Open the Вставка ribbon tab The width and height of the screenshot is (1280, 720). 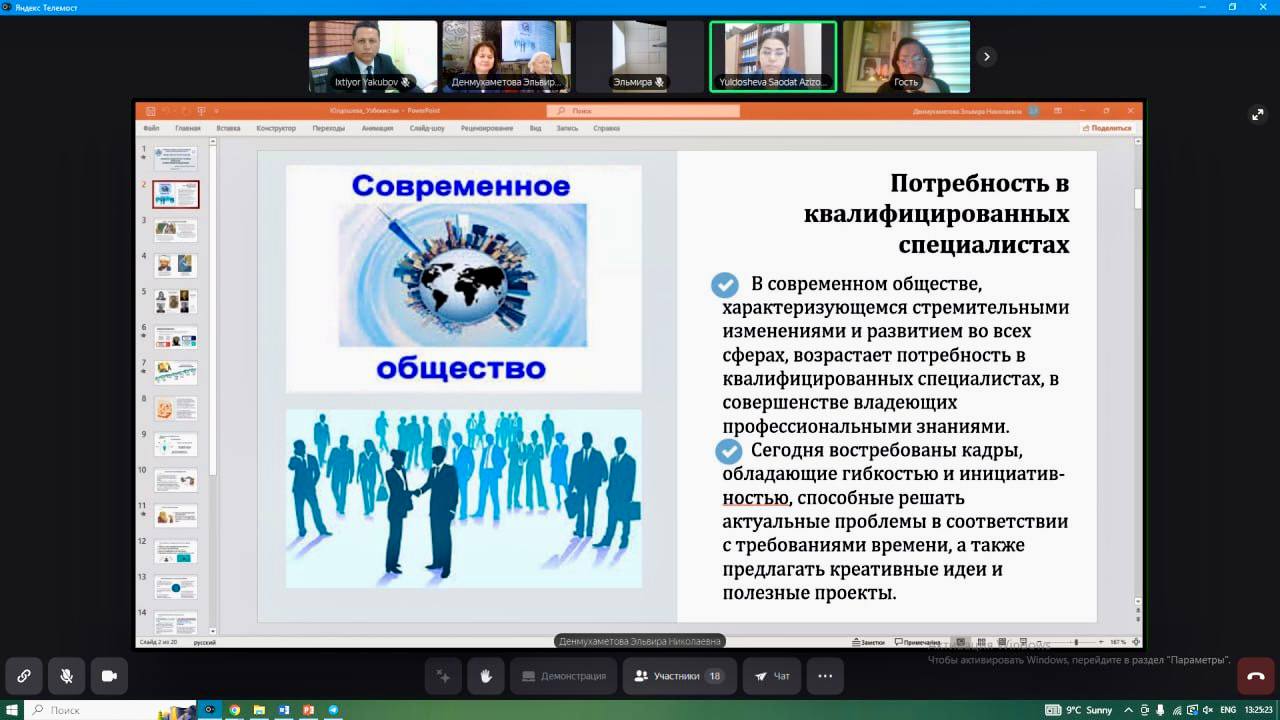click(x=228, y=128)
